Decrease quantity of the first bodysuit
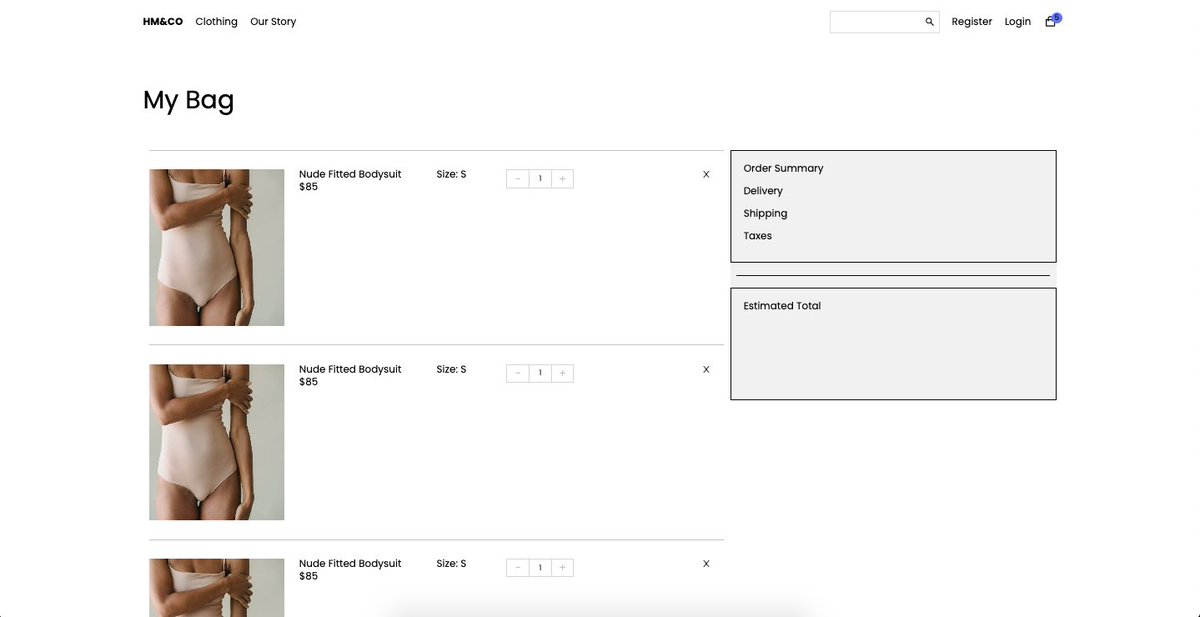1200x617 pixels. 518,179
